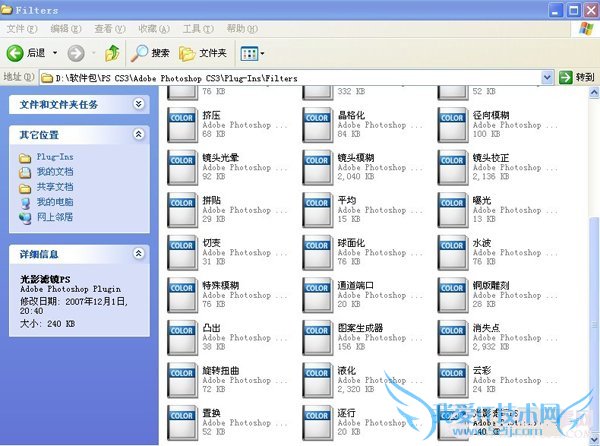Select the 通道端口 plugin file icon
Screen dimensions: 600x446
[317, 295]
